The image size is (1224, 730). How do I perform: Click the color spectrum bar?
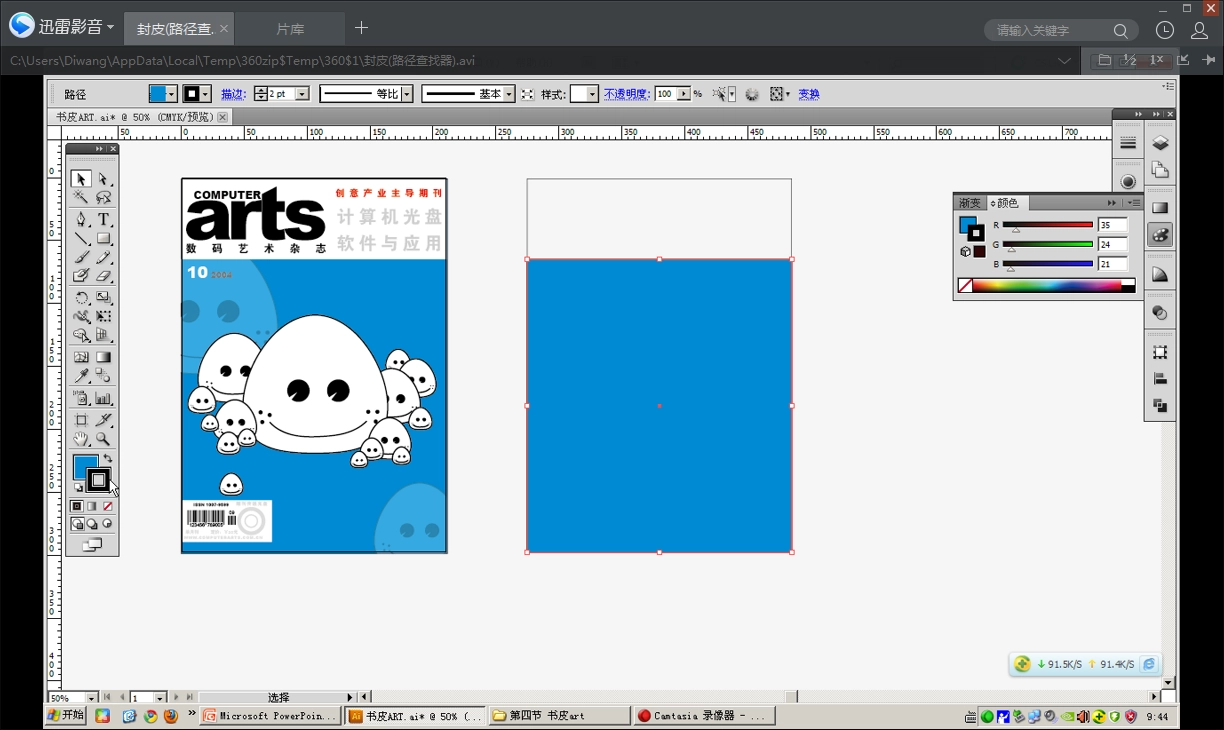click(1045, 286)
